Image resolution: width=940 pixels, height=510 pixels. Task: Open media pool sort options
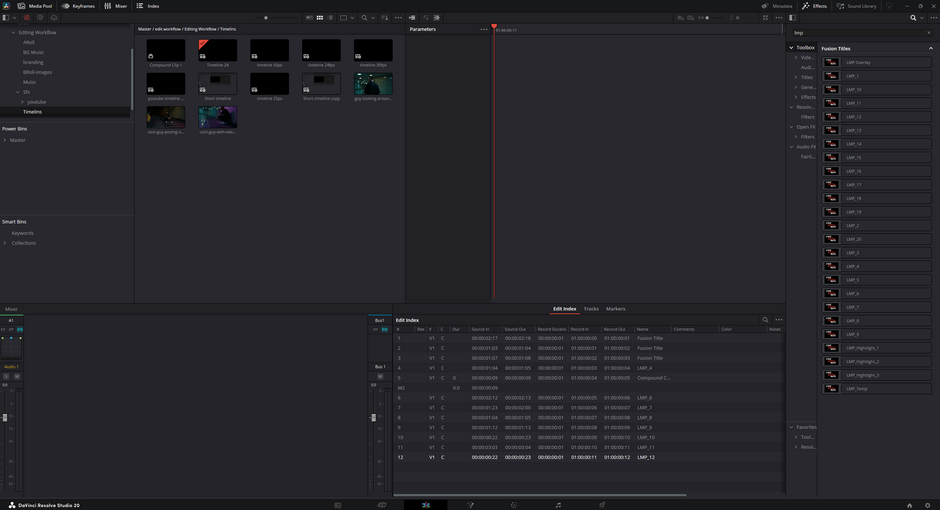385,18
